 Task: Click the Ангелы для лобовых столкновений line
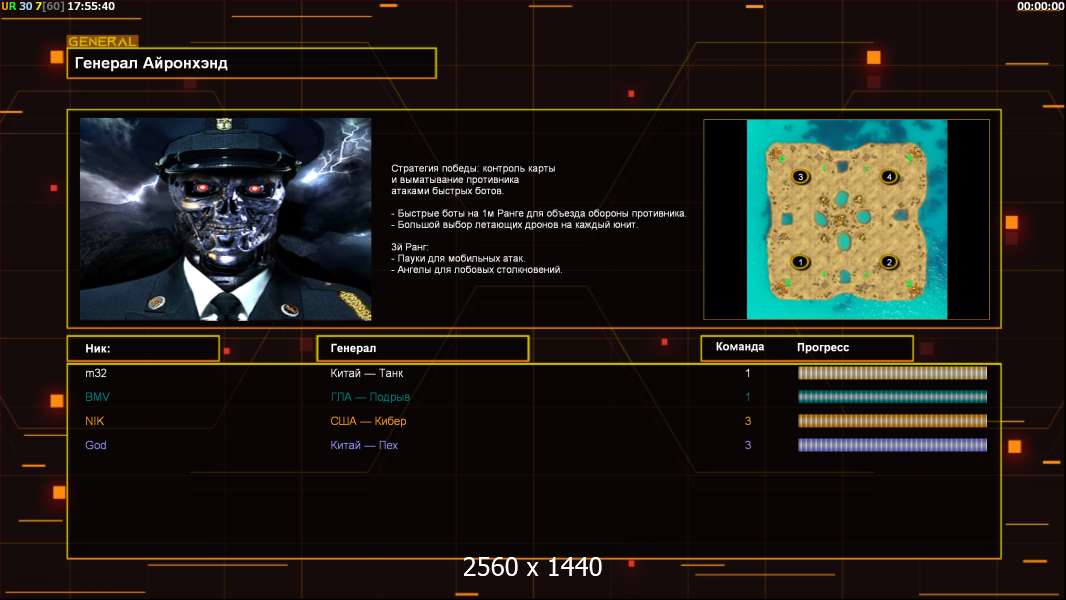tap(477, 270)
